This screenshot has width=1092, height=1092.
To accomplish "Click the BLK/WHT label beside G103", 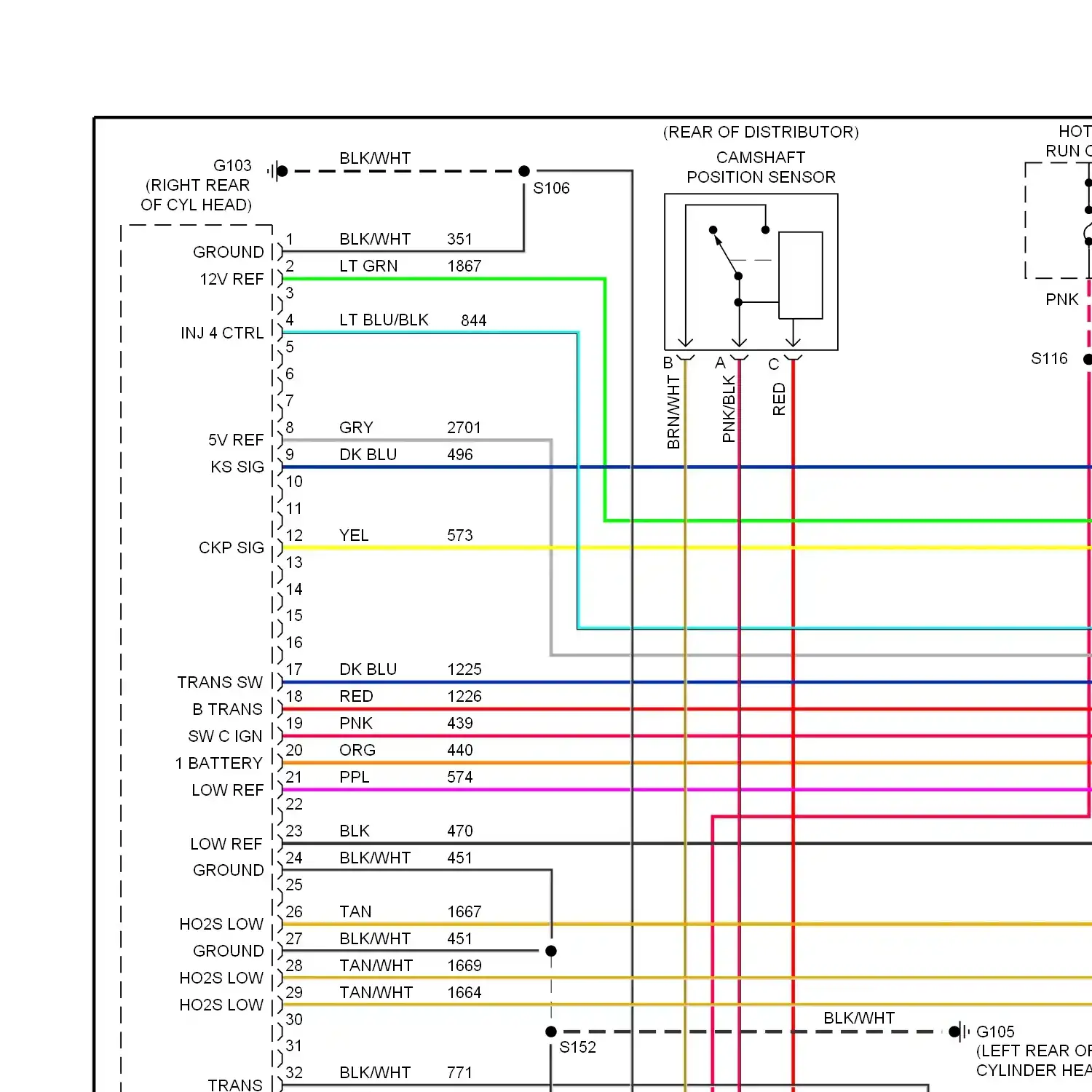I will click(375, 158).
